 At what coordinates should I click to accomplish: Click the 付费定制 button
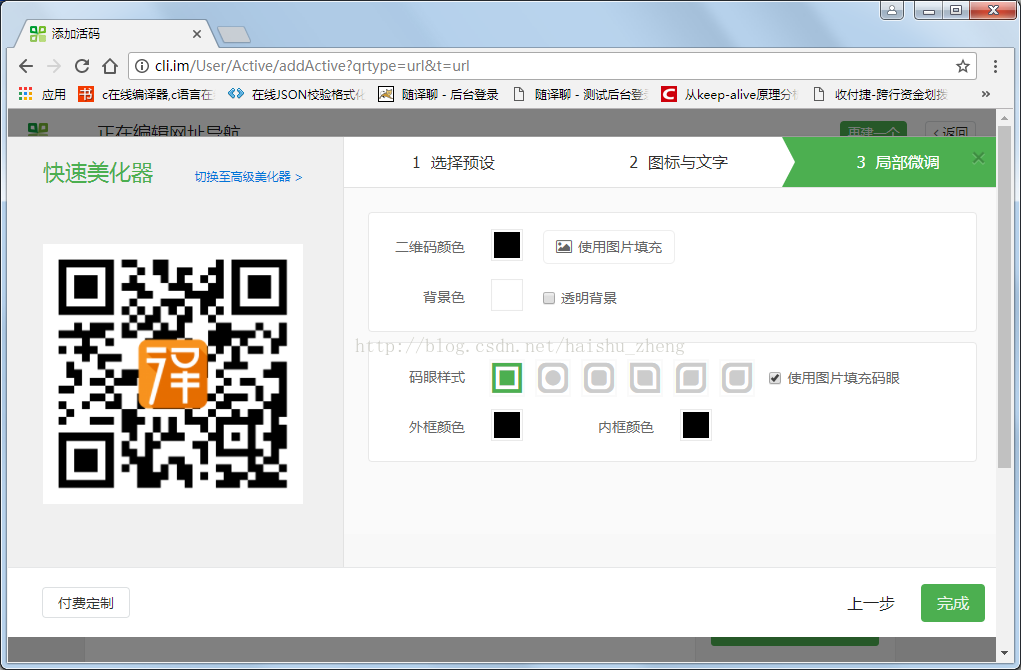pyautogui.click(x=86, y=603)
